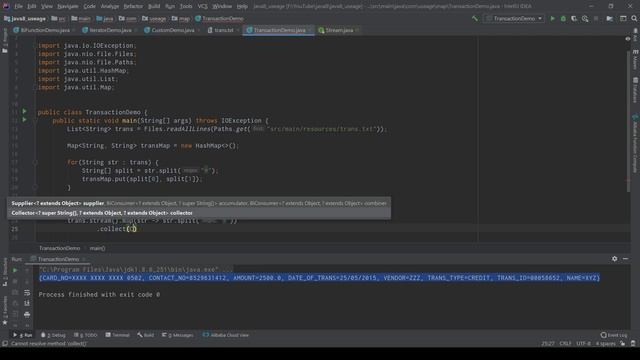Click main() in editor breadcrumb bar

97,248
